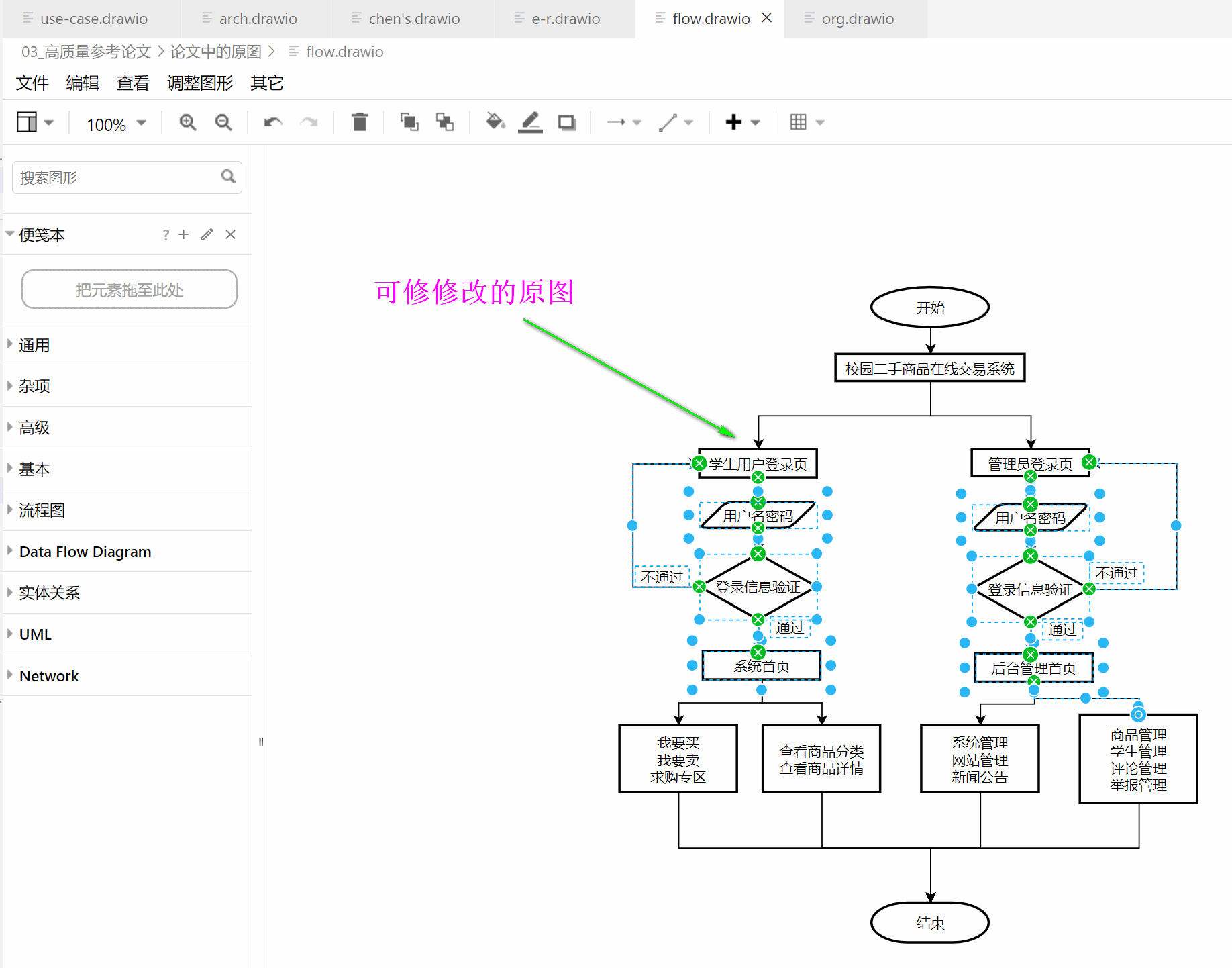The image size is (1232, 968).
Task: Expand the 流程图 shape category
Action: point(127,510)
